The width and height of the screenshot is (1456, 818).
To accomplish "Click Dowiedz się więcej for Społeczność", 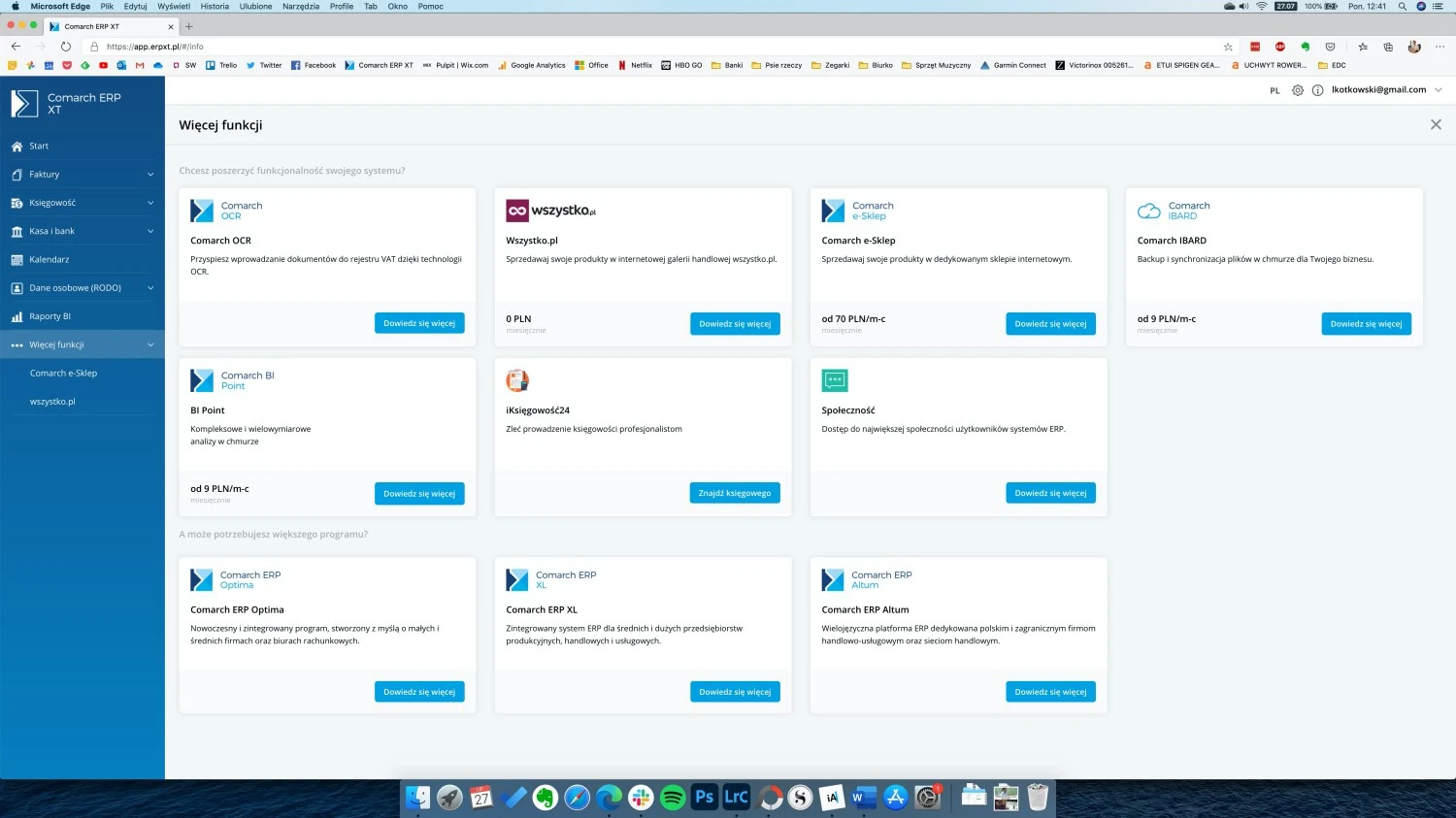I will pyautogui.click(x=1050, y=493).
